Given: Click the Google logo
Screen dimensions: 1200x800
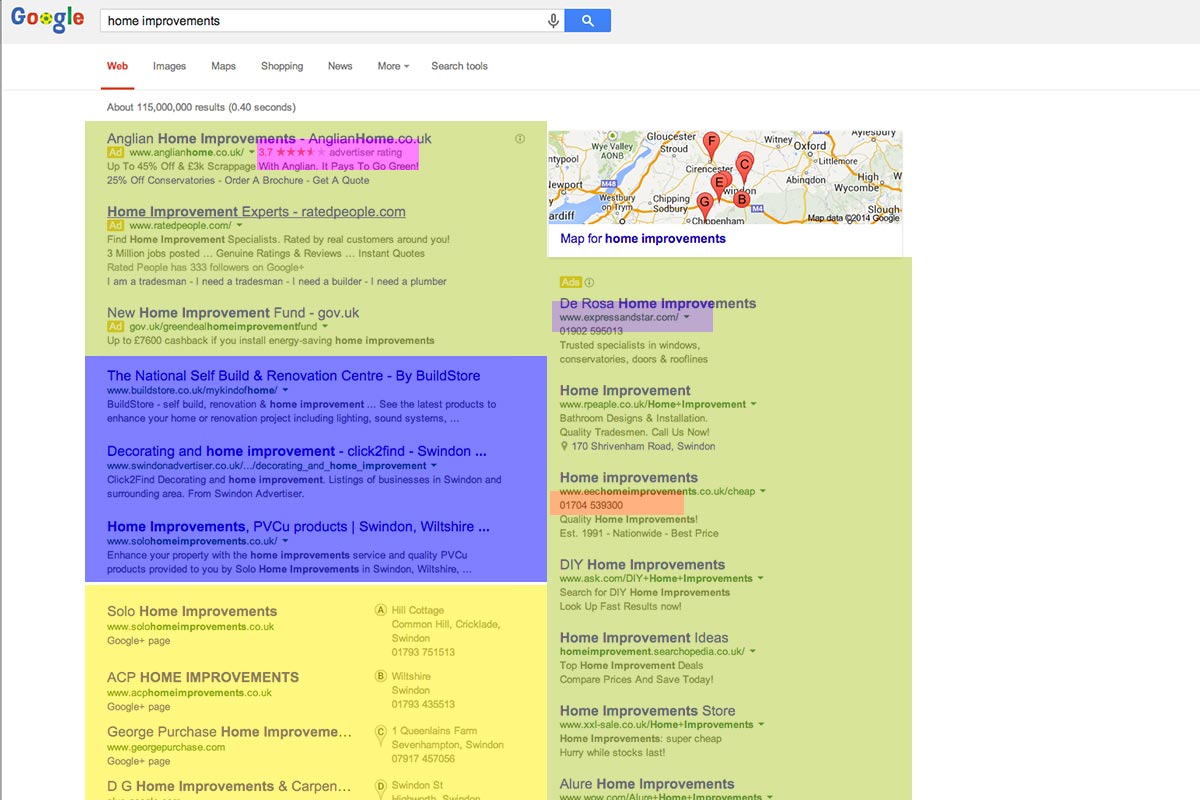Looking at the screenshot, I should click(47, 19).
